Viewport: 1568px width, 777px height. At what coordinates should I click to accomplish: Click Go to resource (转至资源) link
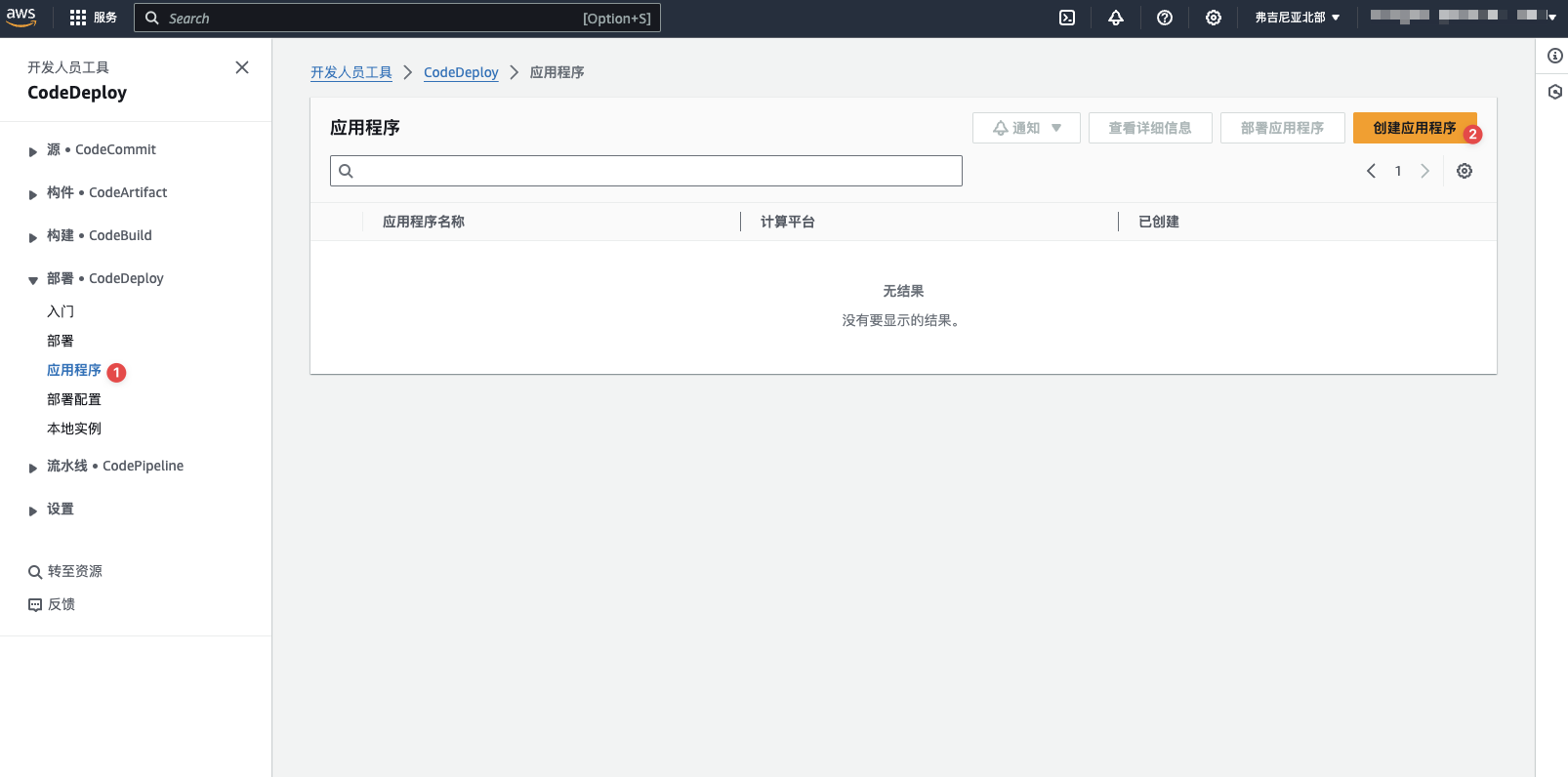75,571
